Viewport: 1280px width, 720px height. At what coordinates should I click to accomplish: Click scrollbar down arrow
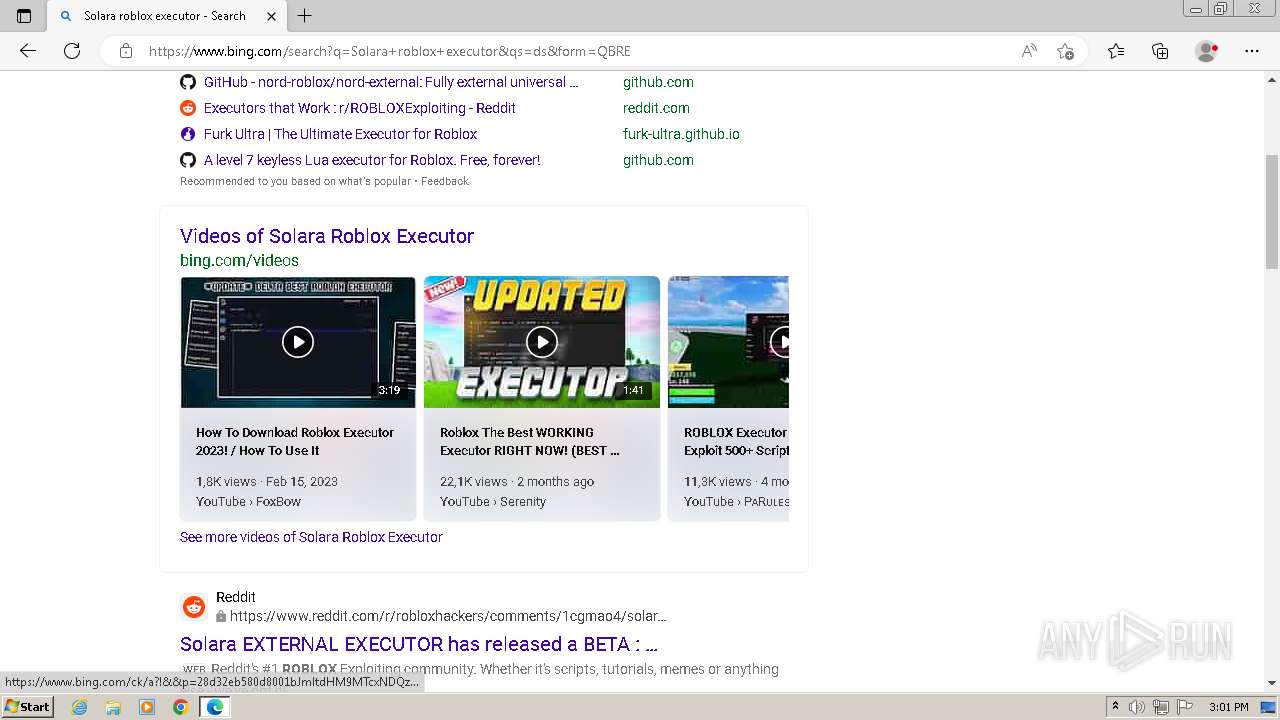(x=1272, y=683)
